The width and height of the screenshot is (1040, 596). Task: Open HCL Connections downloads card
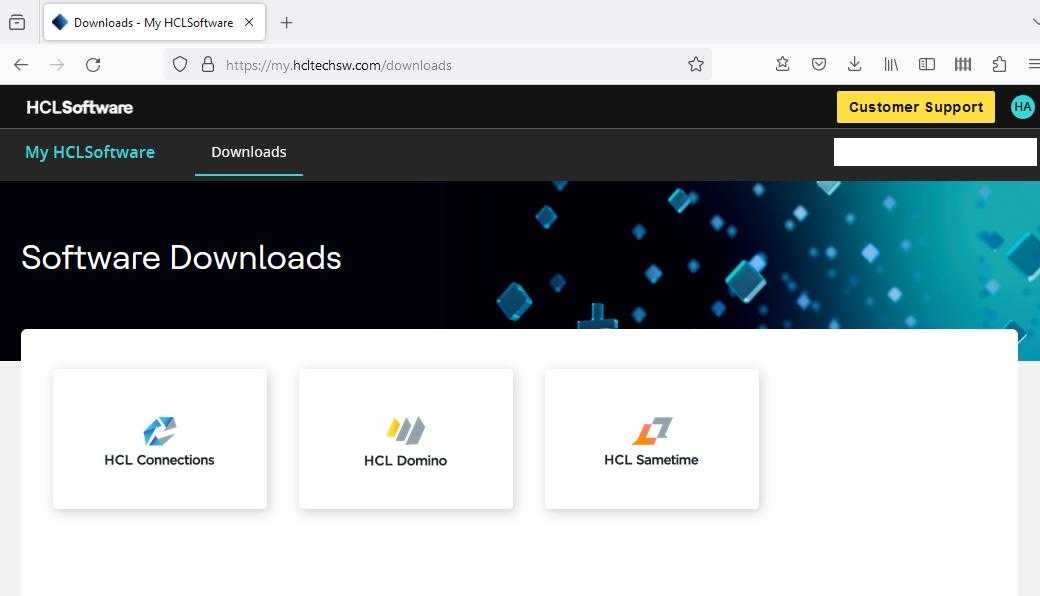click(x=160, y=439)
